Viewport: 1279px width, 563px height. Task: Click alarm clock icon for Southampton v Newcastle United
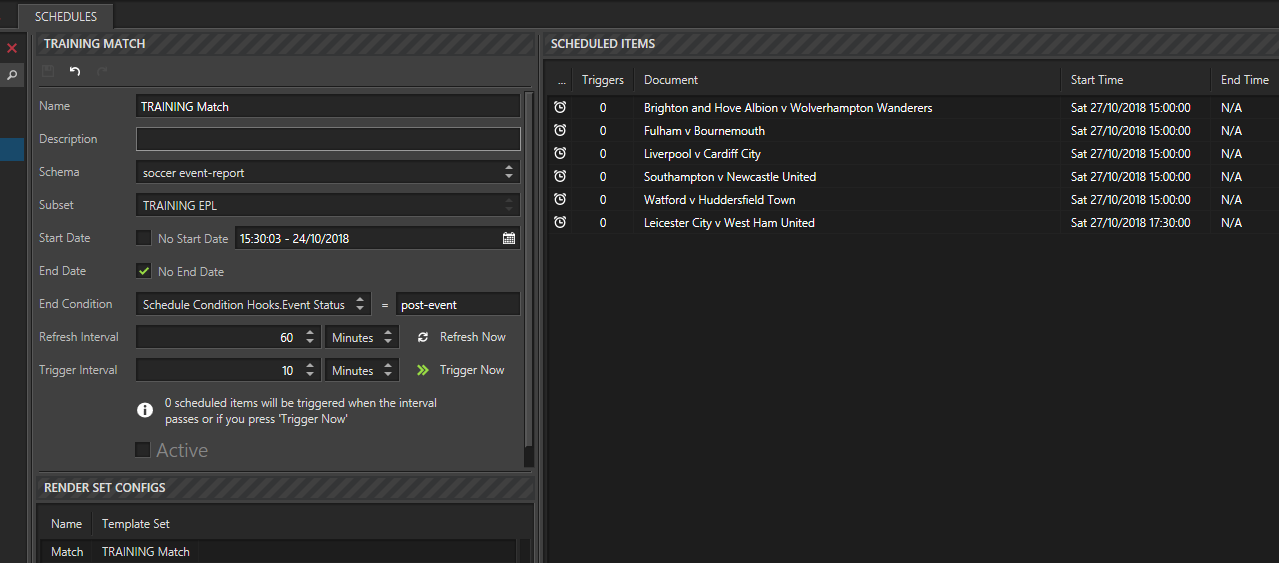pyautogui.click(x=560, y=176)
